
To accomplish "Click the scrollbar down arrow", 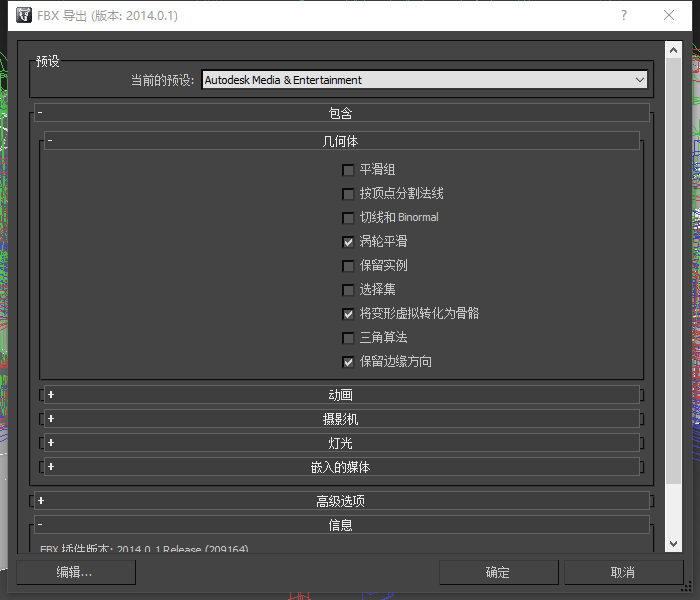I will [673, 544].
